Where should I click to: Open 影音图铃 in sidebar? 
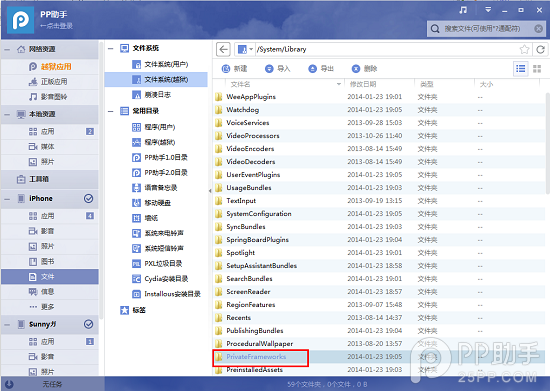[50, 97]
